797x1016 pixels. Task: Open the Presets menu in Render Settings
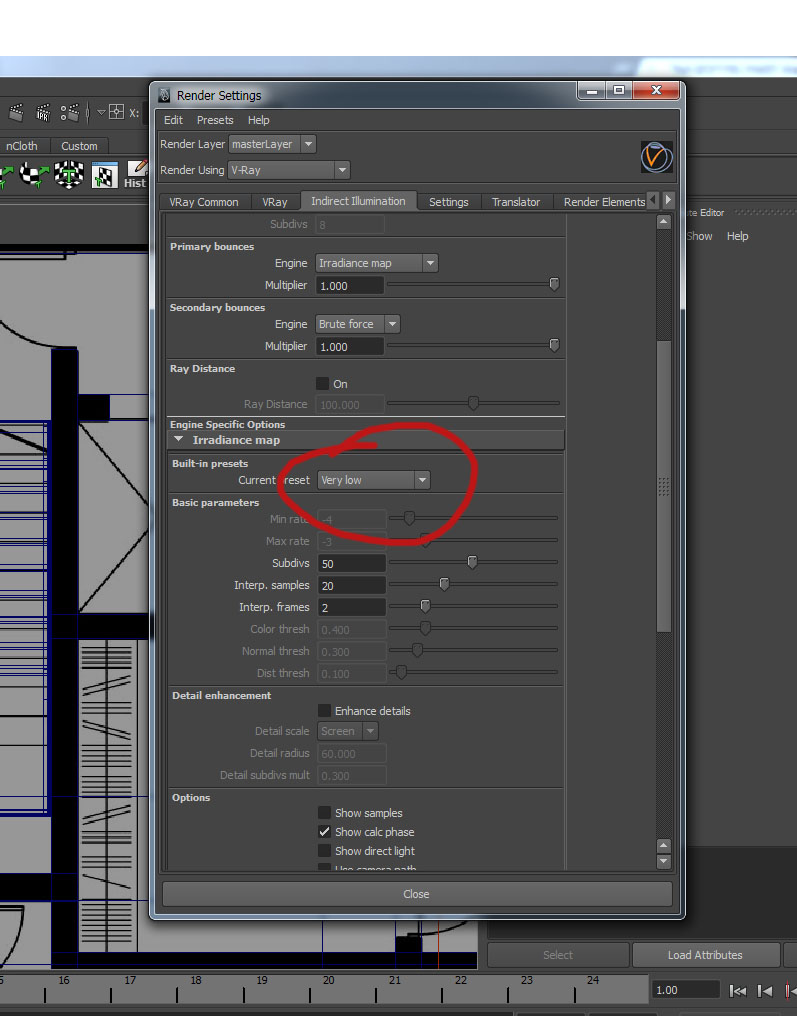[x=215, y=120]
